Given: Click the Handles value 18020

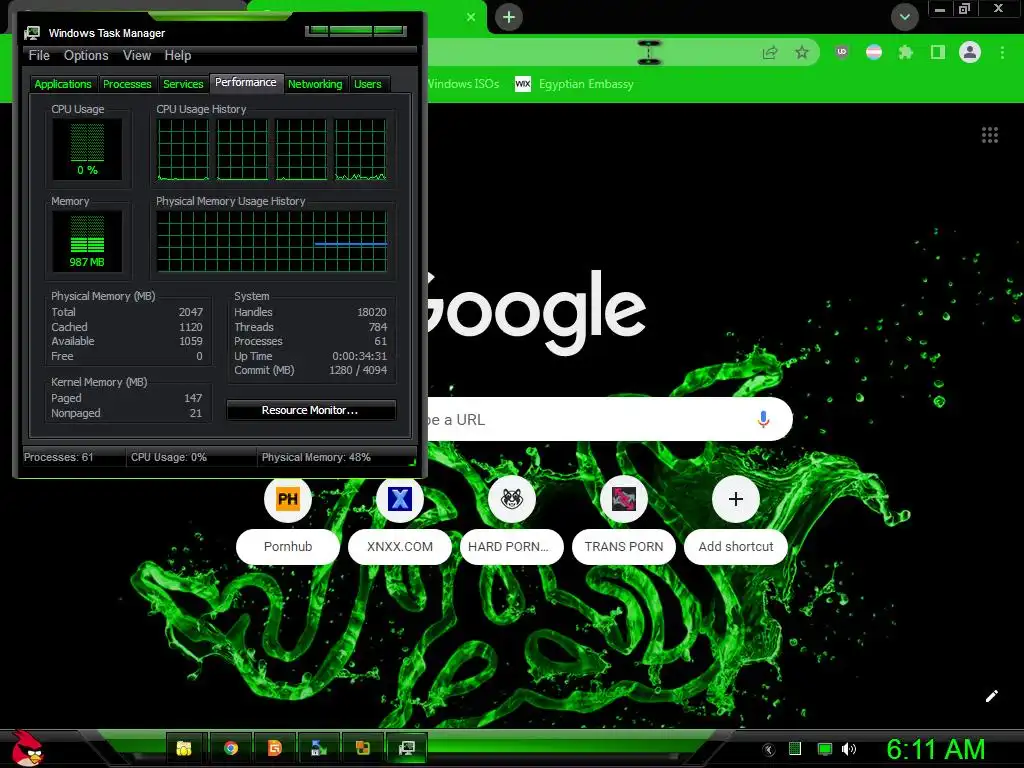Looking at the screenshot, I should click(372, 312).
